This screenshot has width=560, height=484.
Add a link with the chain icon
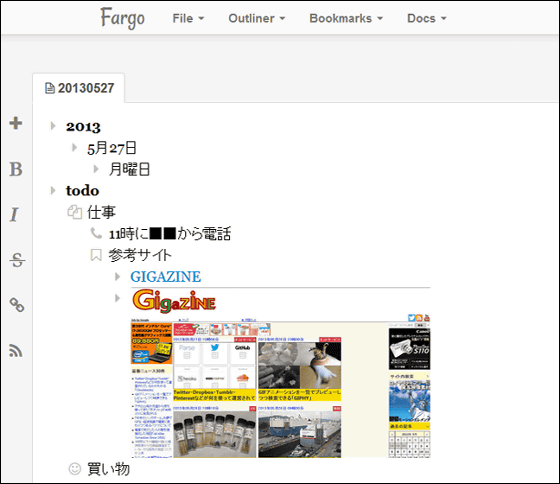click(x=16, y=305)
